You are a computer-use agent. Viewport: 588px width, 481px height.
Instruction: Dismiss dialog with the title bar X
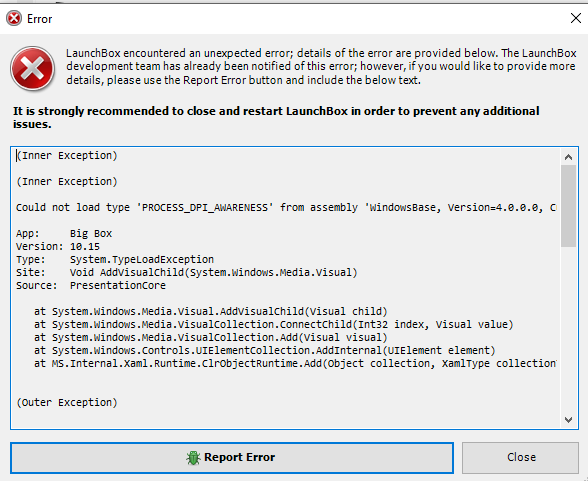pos(575,18)
